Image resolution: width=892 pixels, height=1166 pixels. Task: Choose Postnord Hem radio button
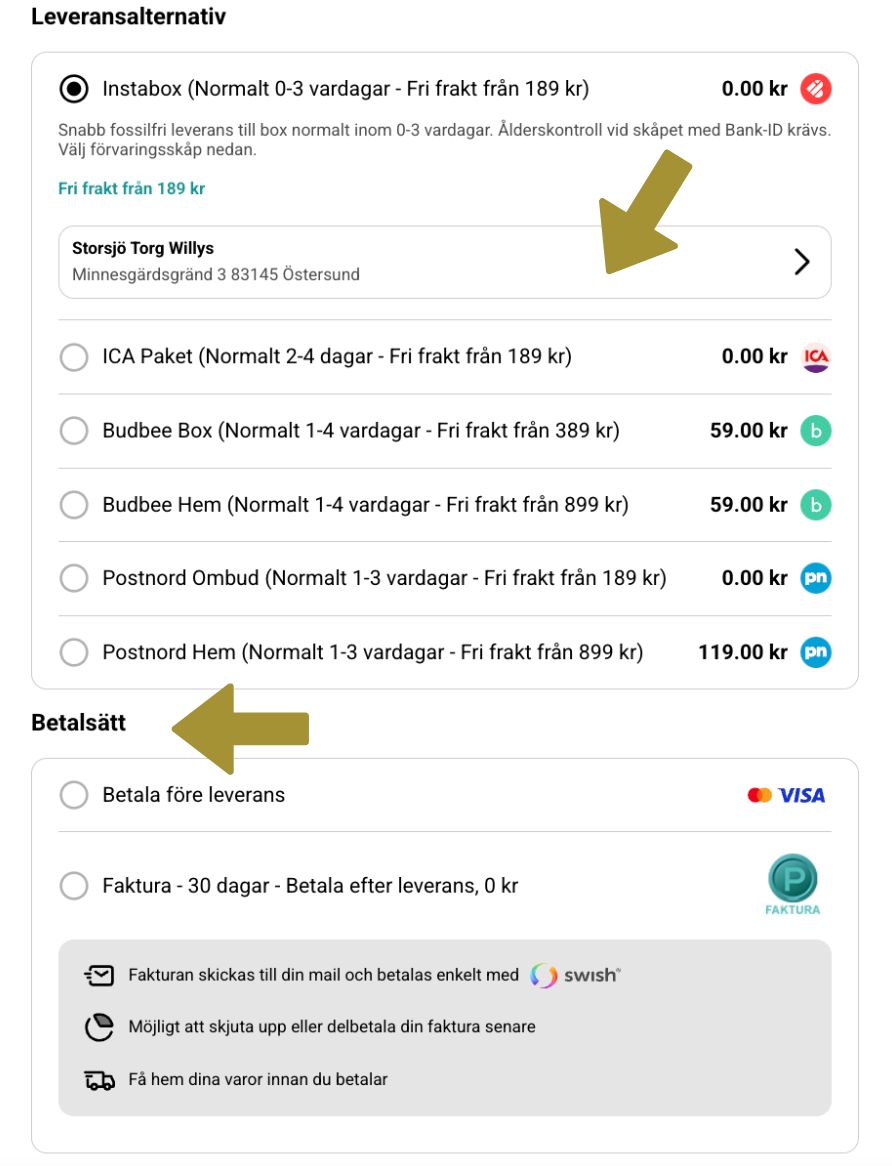pos(74,653)
